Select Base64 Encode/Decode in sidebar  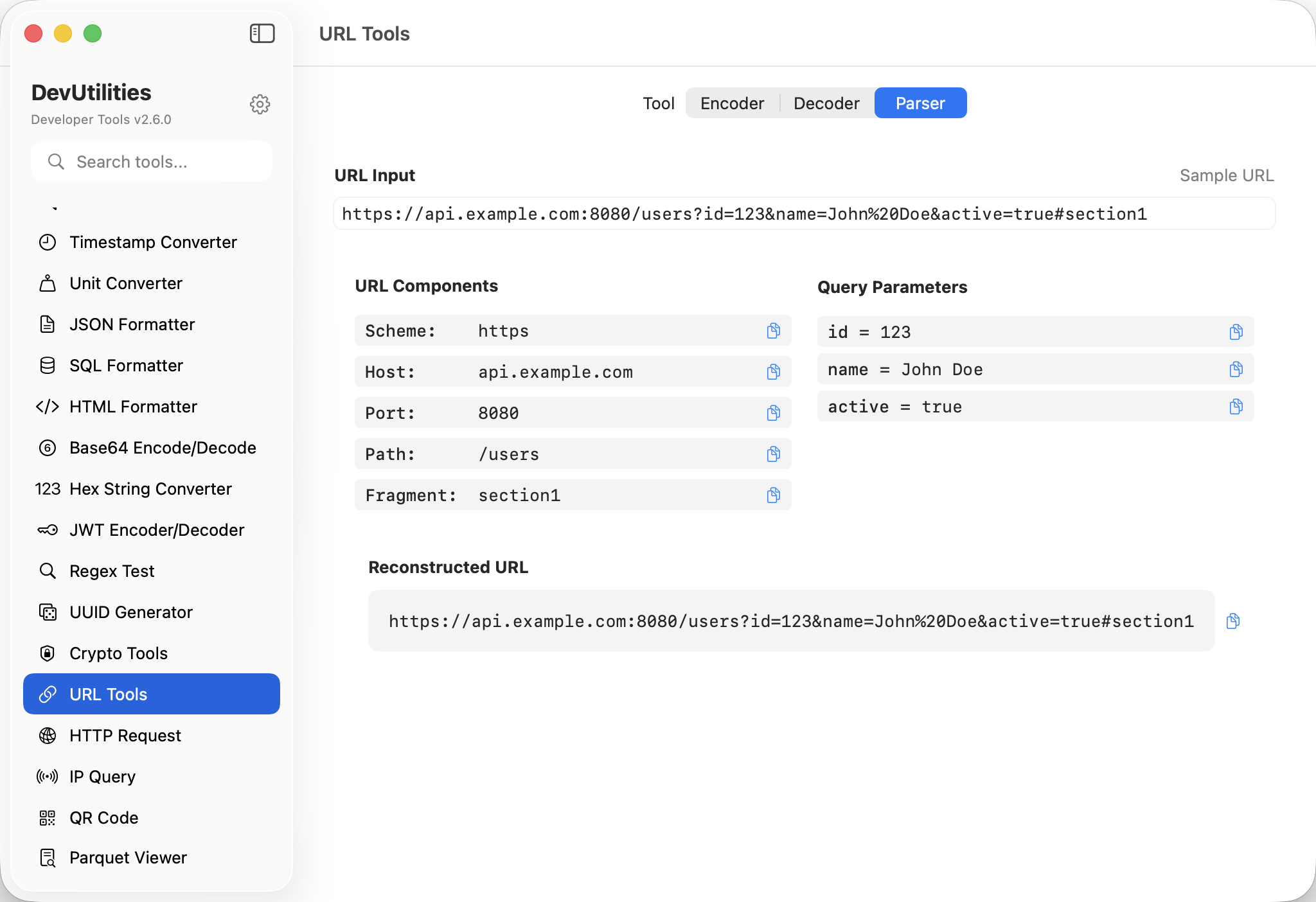point(163,448)
